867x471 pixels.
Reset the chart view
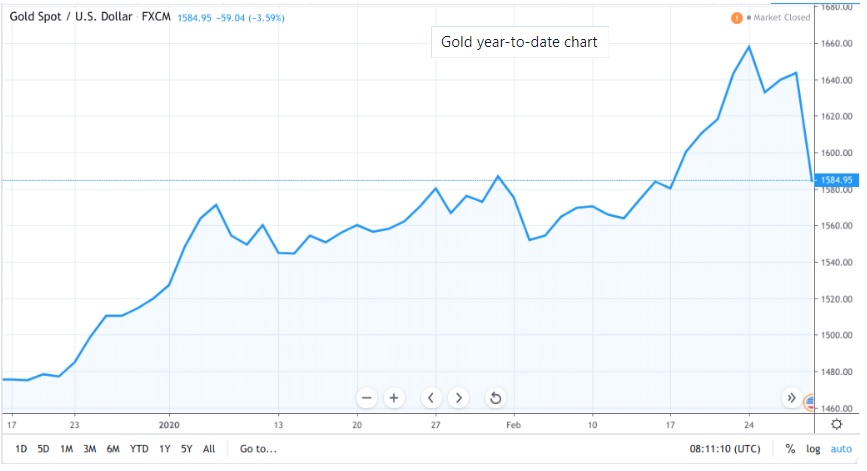[495, 398]
